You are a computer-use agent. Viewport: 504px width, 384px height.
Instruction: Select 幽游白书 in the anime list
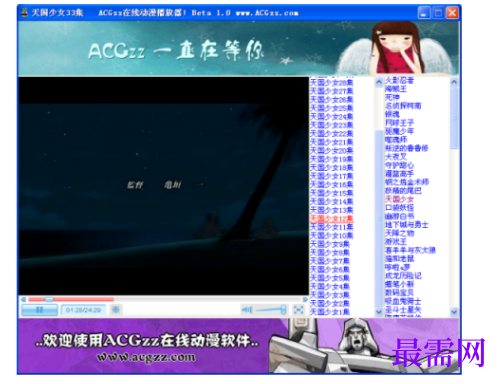click(400, 216)
